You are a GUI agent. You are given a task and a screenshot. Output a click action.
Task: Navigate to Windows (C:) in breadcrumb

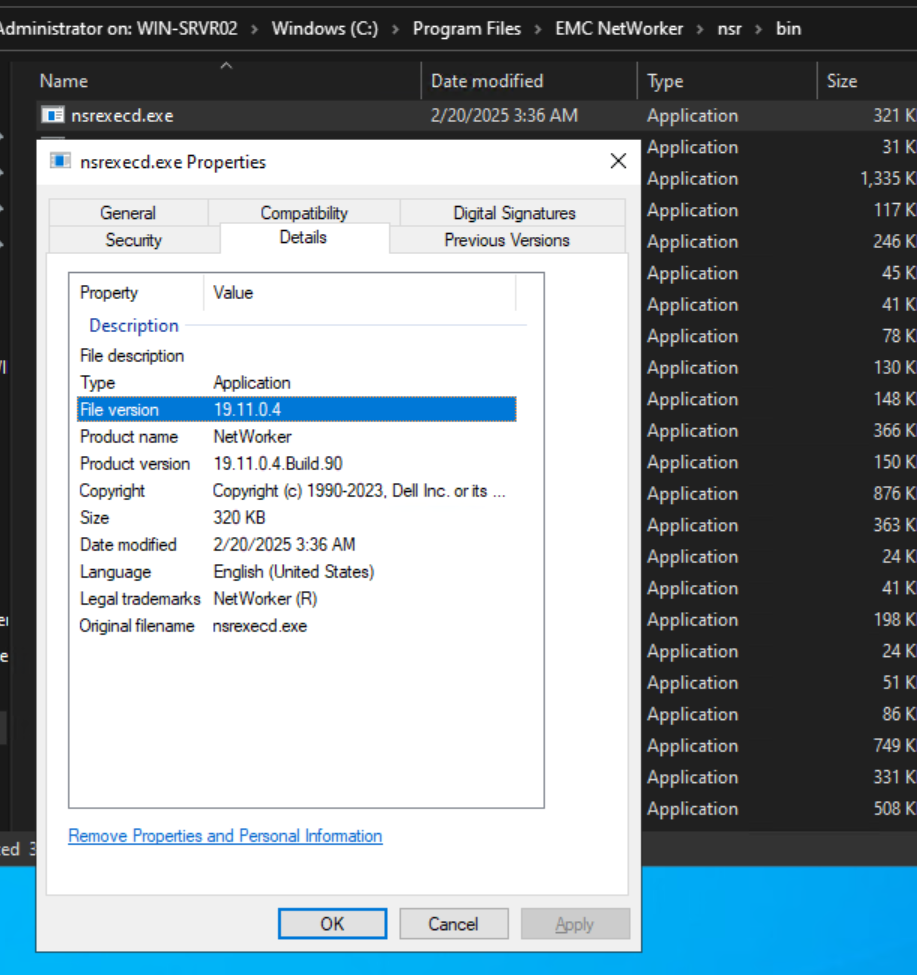click(325, 29)
